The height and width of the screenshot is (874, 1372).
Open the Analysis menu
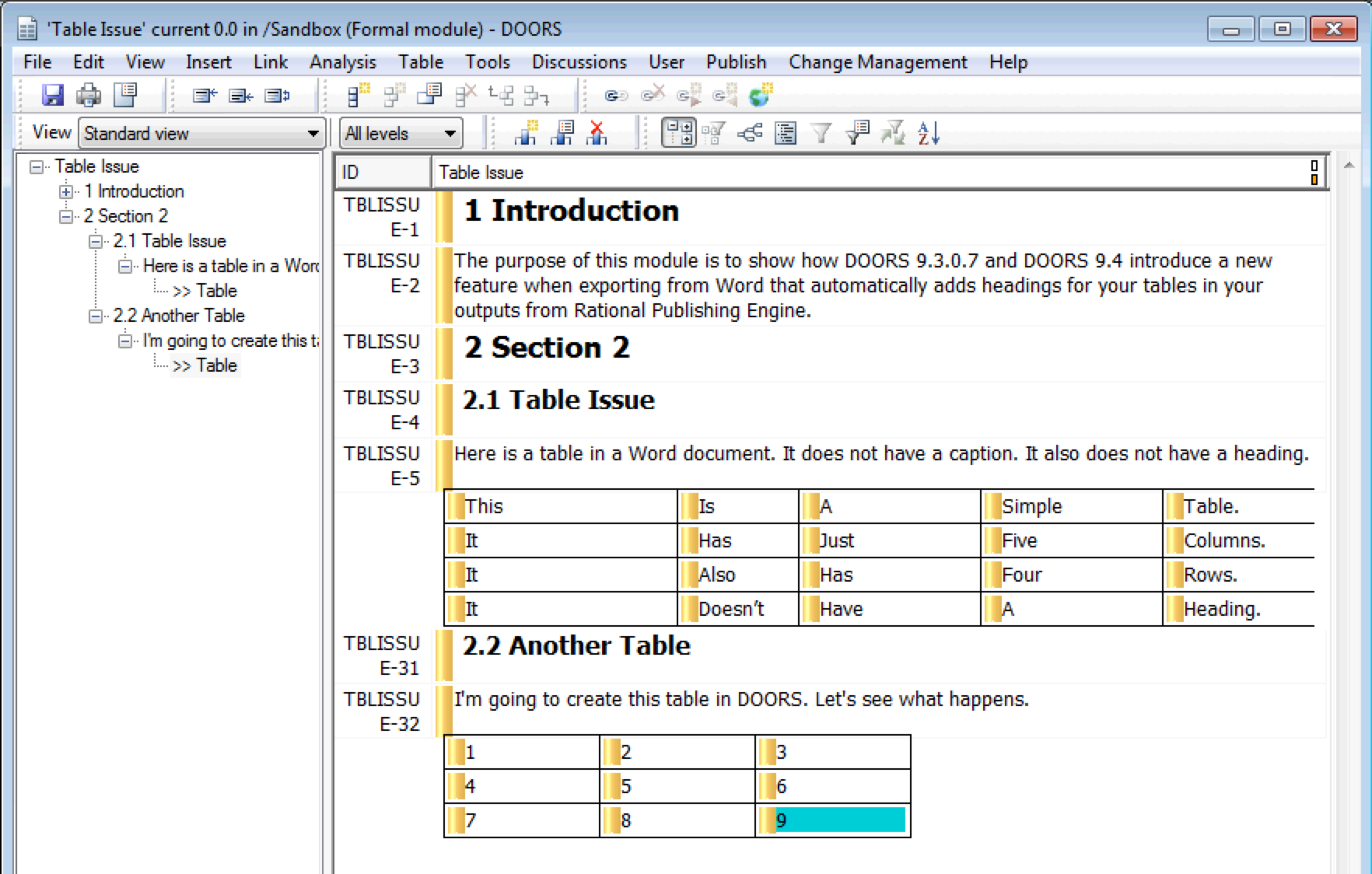pos(342,62)
